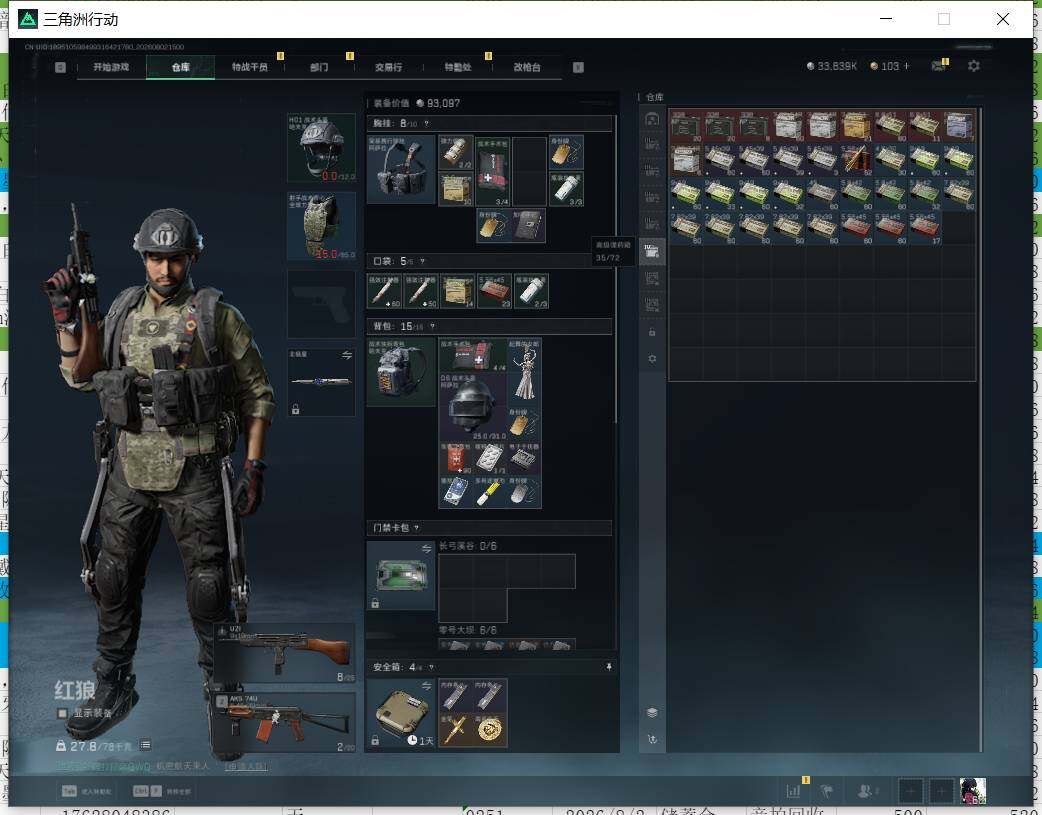Open the 特战干员 tab

click(249, 66)
